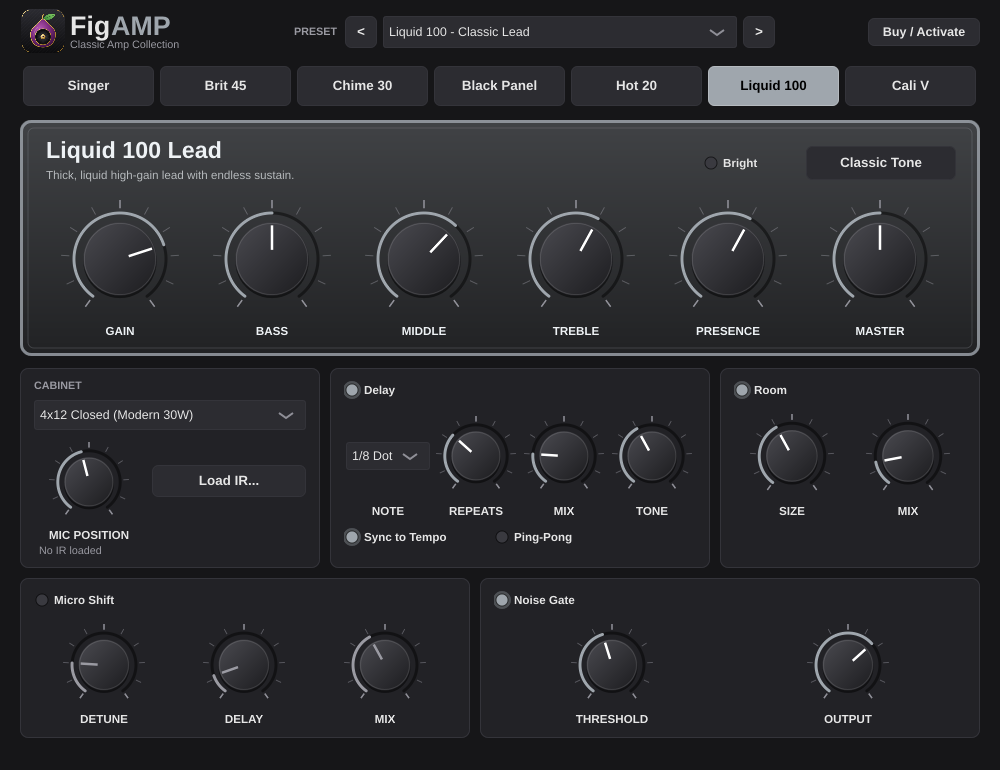
Task: Click the FigAMP fig logo icon
Action: (43, 31)
